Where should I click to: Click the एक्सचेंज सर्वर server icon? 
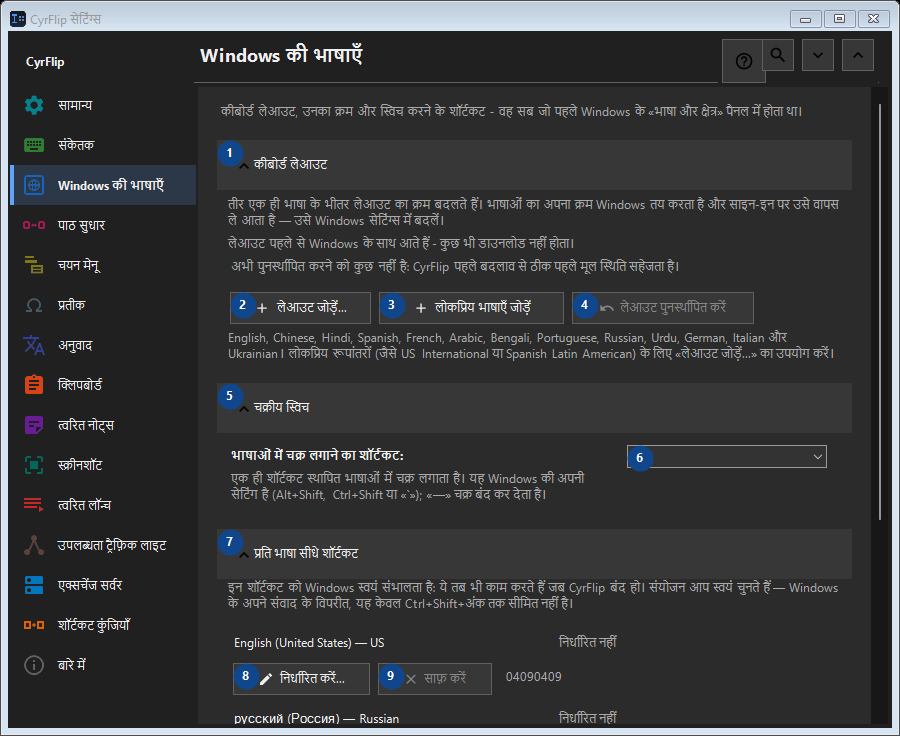click(34, 585)
